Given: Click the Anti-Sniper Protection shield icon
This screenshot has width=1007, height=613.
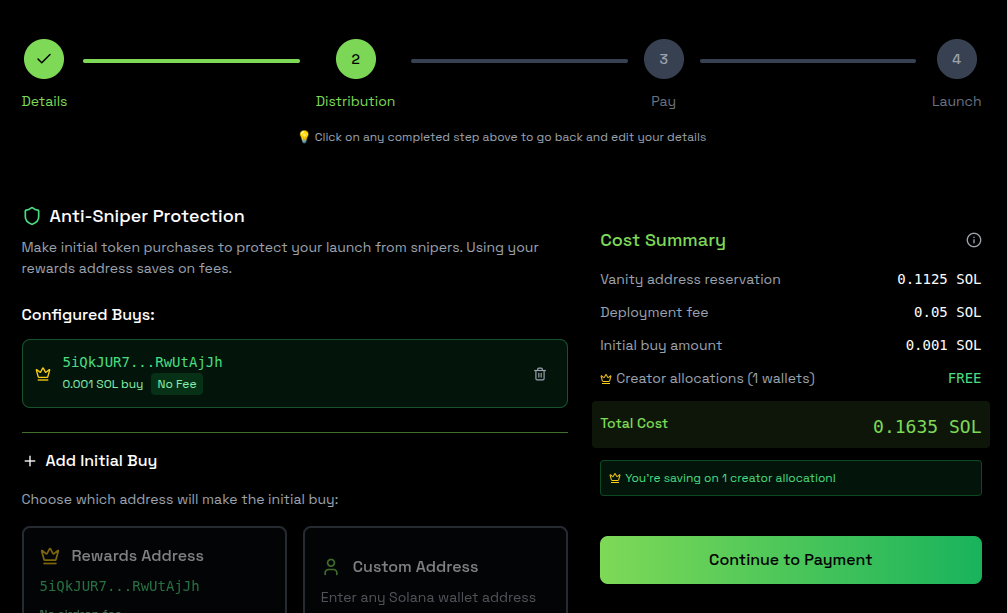Looking at the screenshot, I should 31,215.
